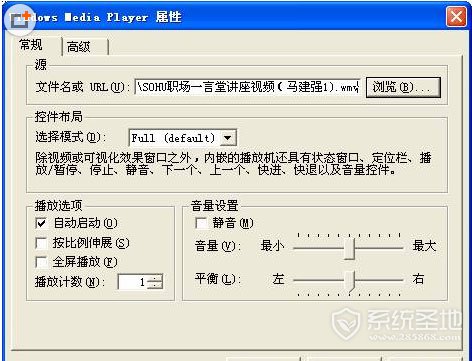The width and height of the screenshot is (472, 361).
Task: Click the 播放计数 number field
Action: pyautogui.click(x=133, y=282)
